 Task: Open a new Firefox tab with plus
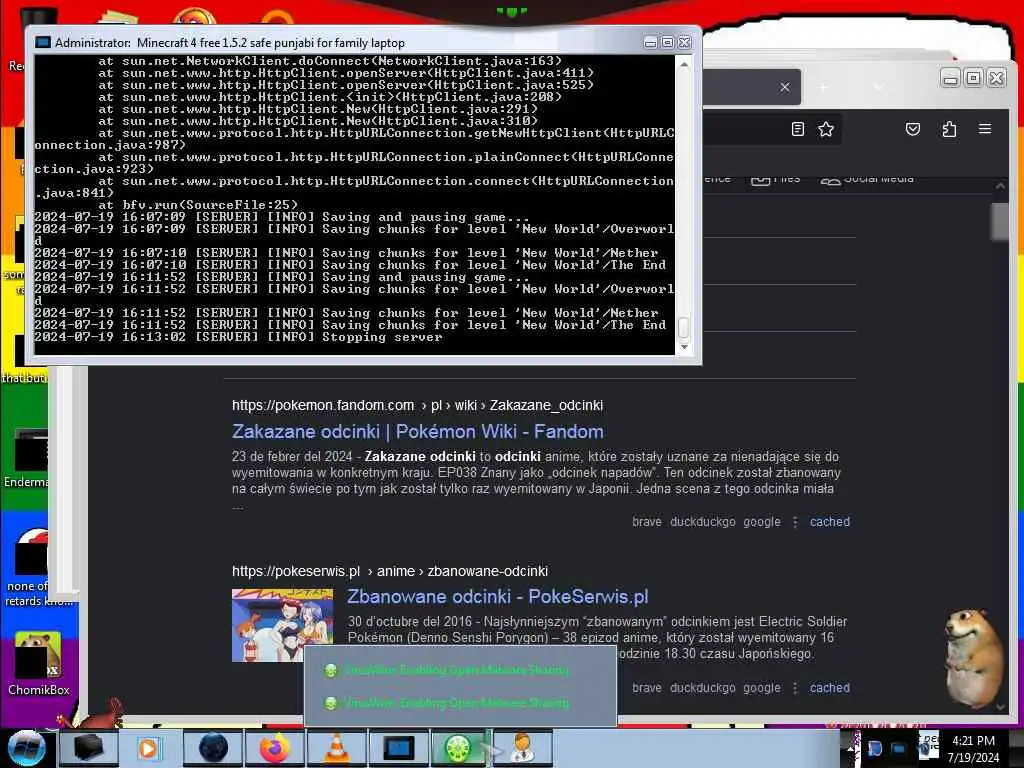click(823, 87)
